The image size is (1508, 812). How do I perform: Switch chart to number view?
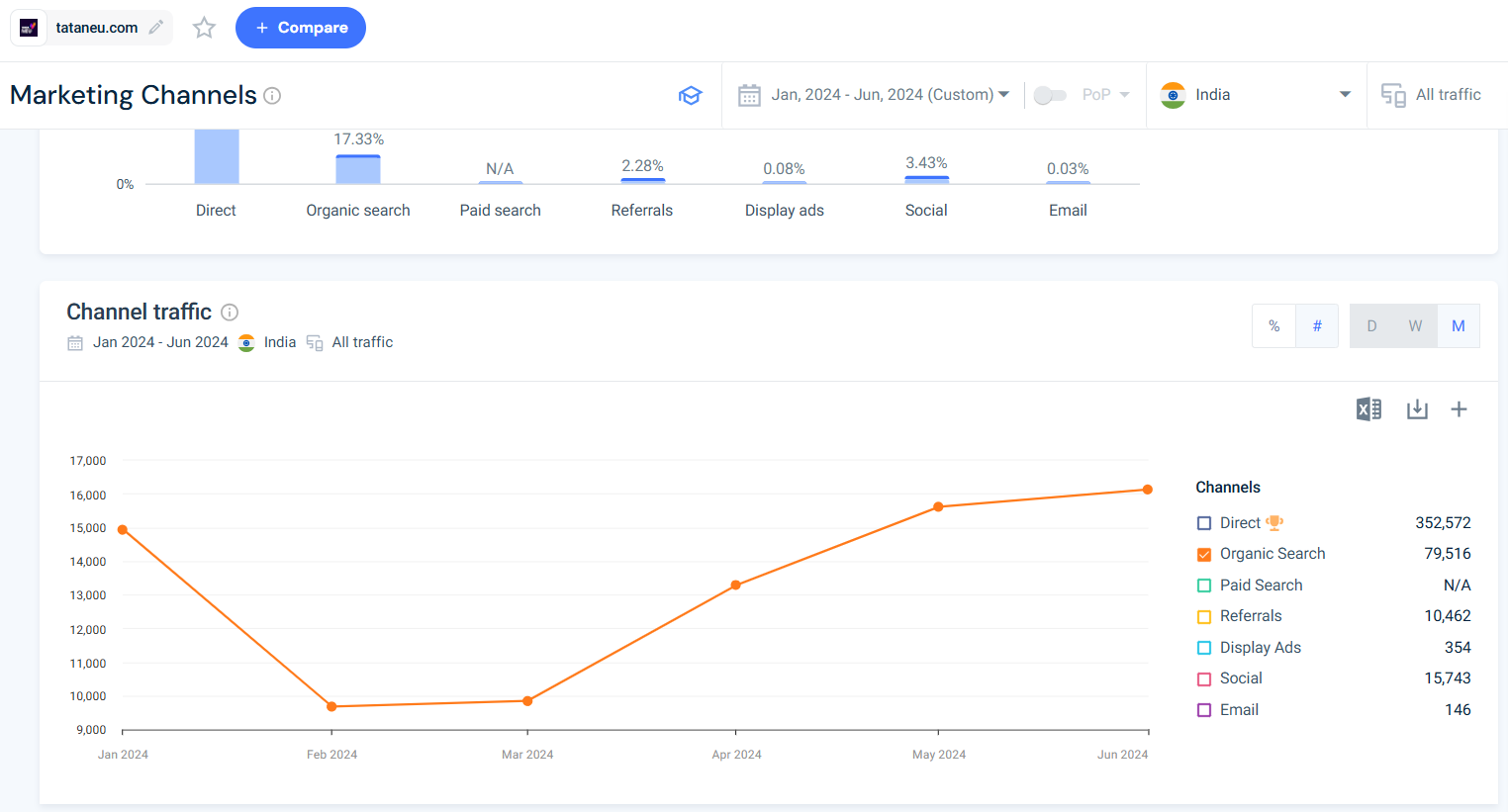coord(1317,325)
